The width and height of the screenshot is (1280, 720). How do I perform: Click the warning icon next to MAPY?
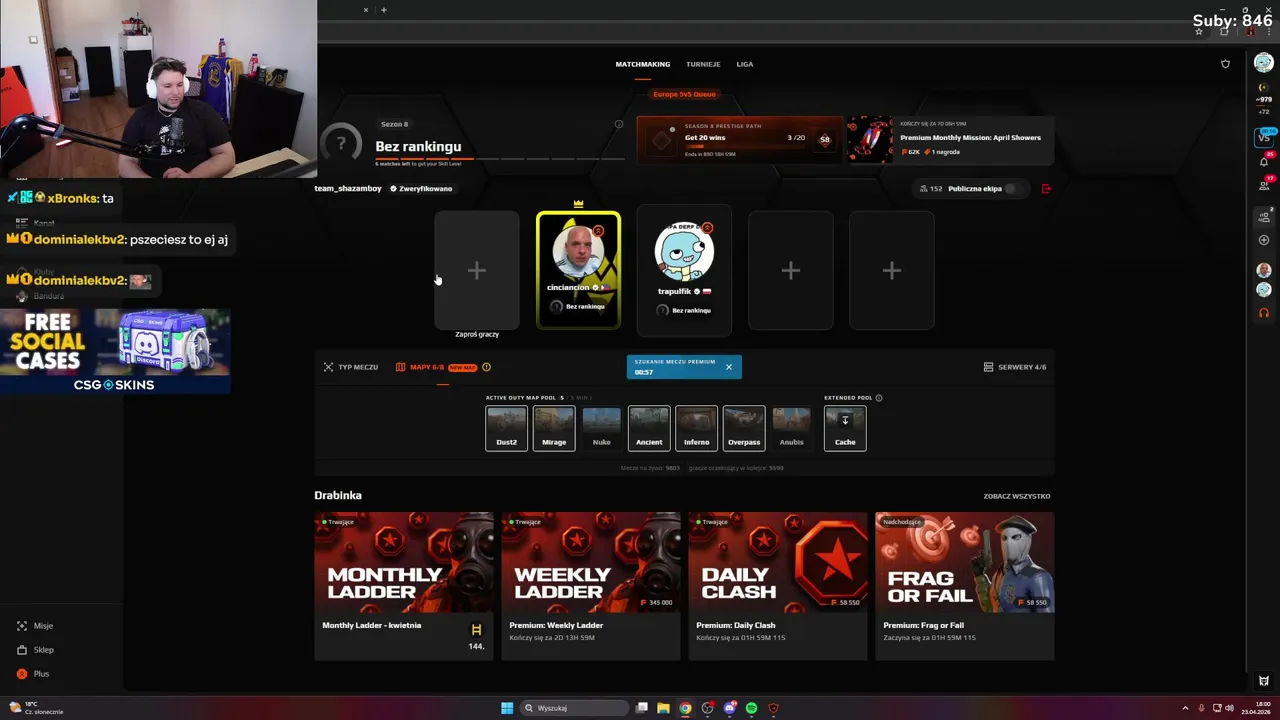486,367
